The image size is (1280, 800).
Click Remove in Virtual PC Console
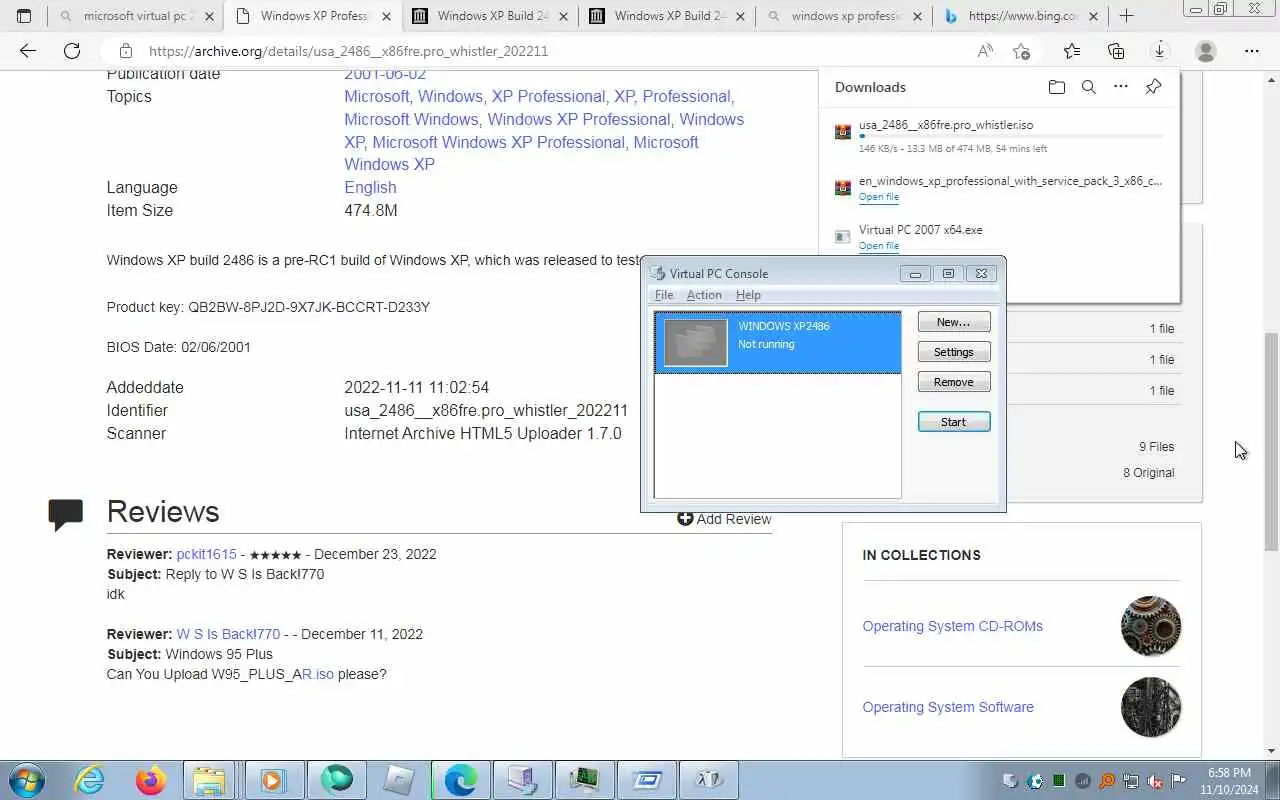(954, 382)
